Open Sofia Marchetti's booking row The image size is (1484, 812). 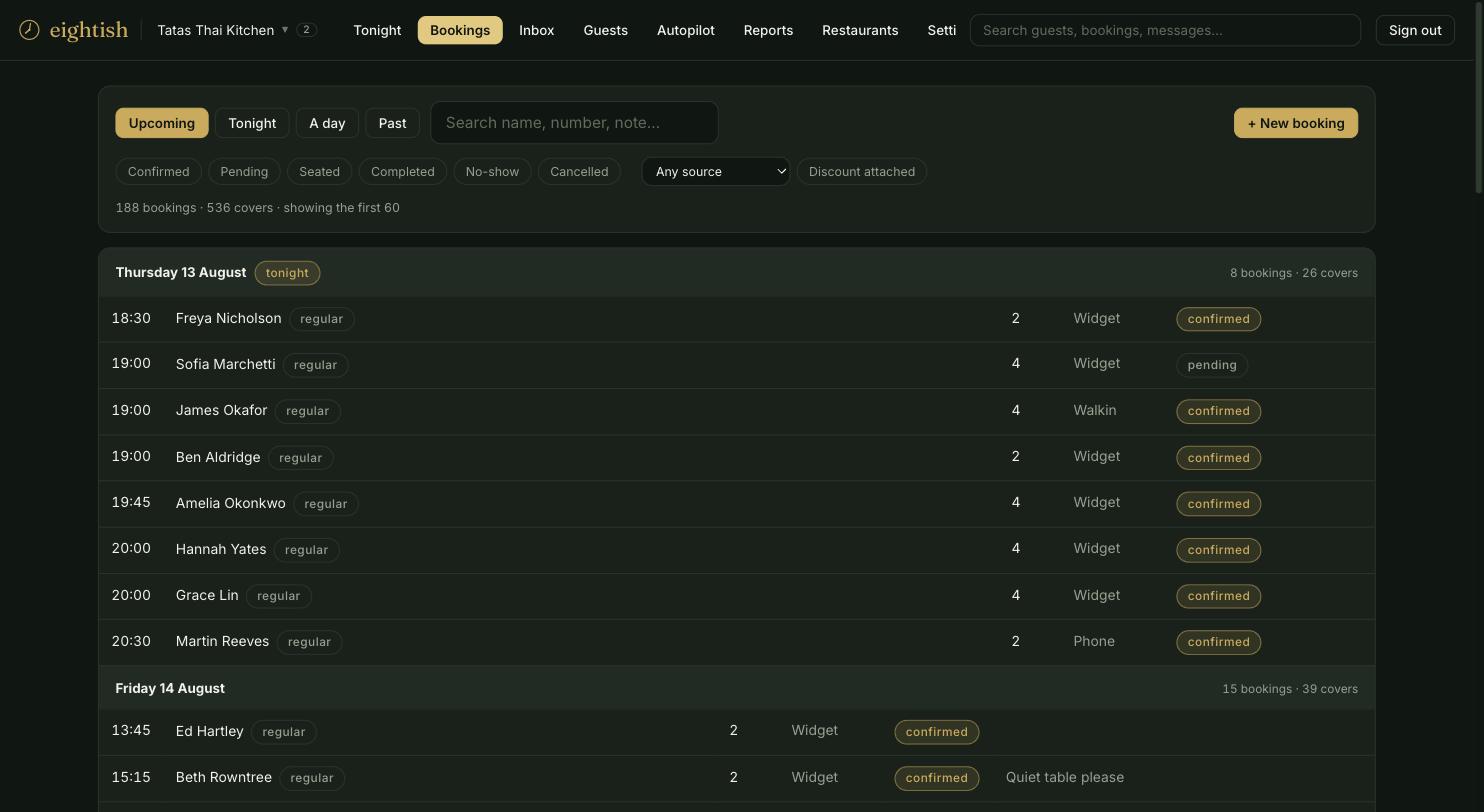[x=737, y=365]
